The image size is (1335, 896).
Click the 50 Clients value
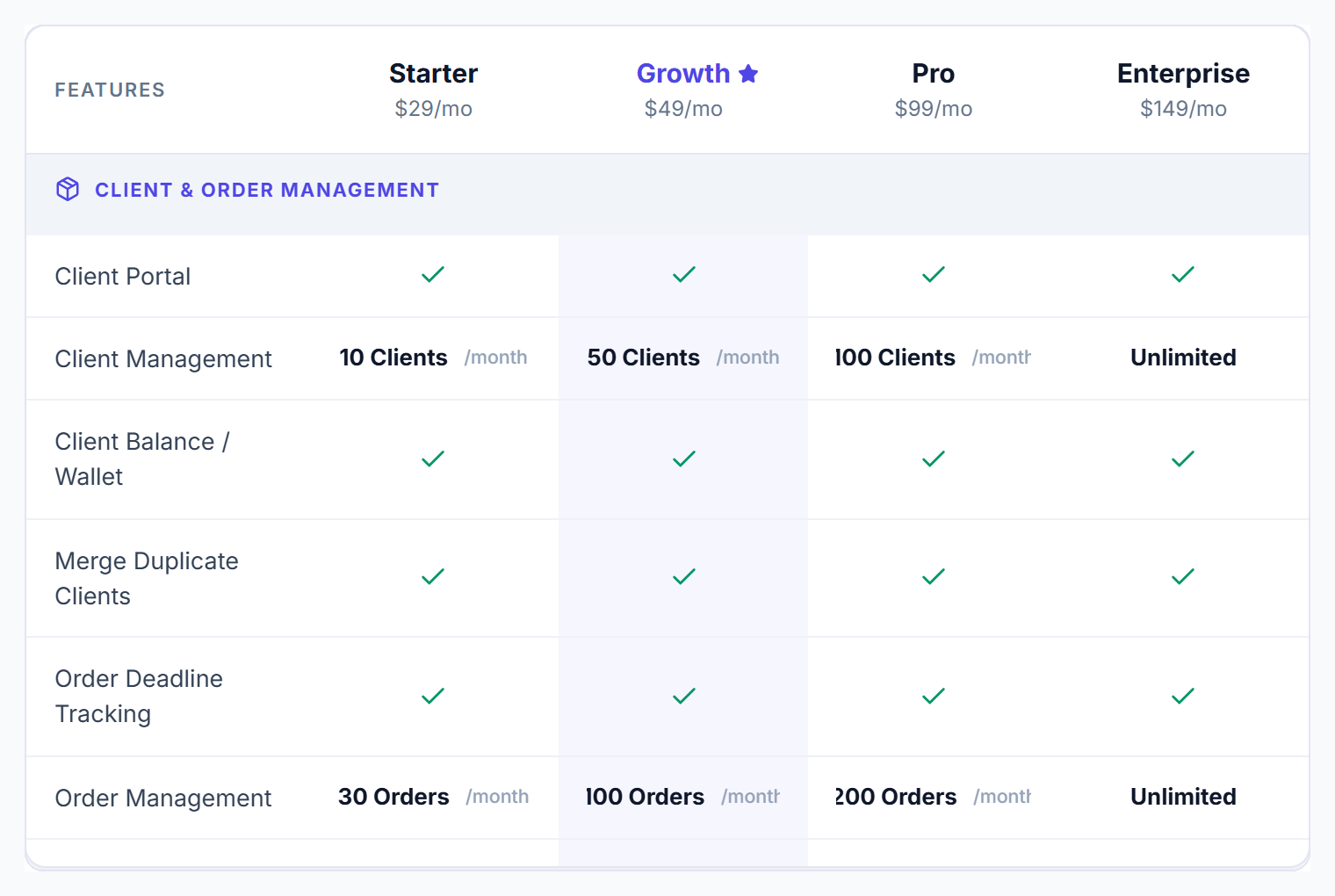644,358
